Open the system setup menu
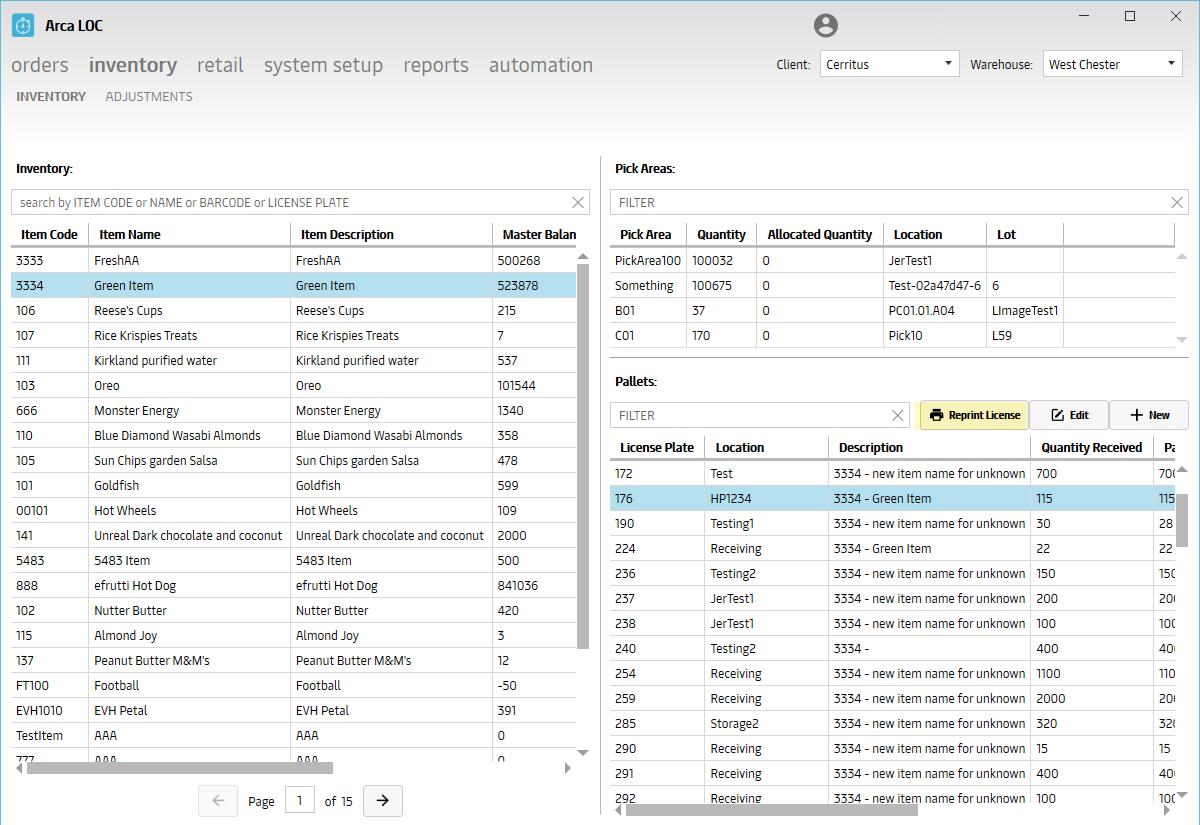 tap(323, 65)
